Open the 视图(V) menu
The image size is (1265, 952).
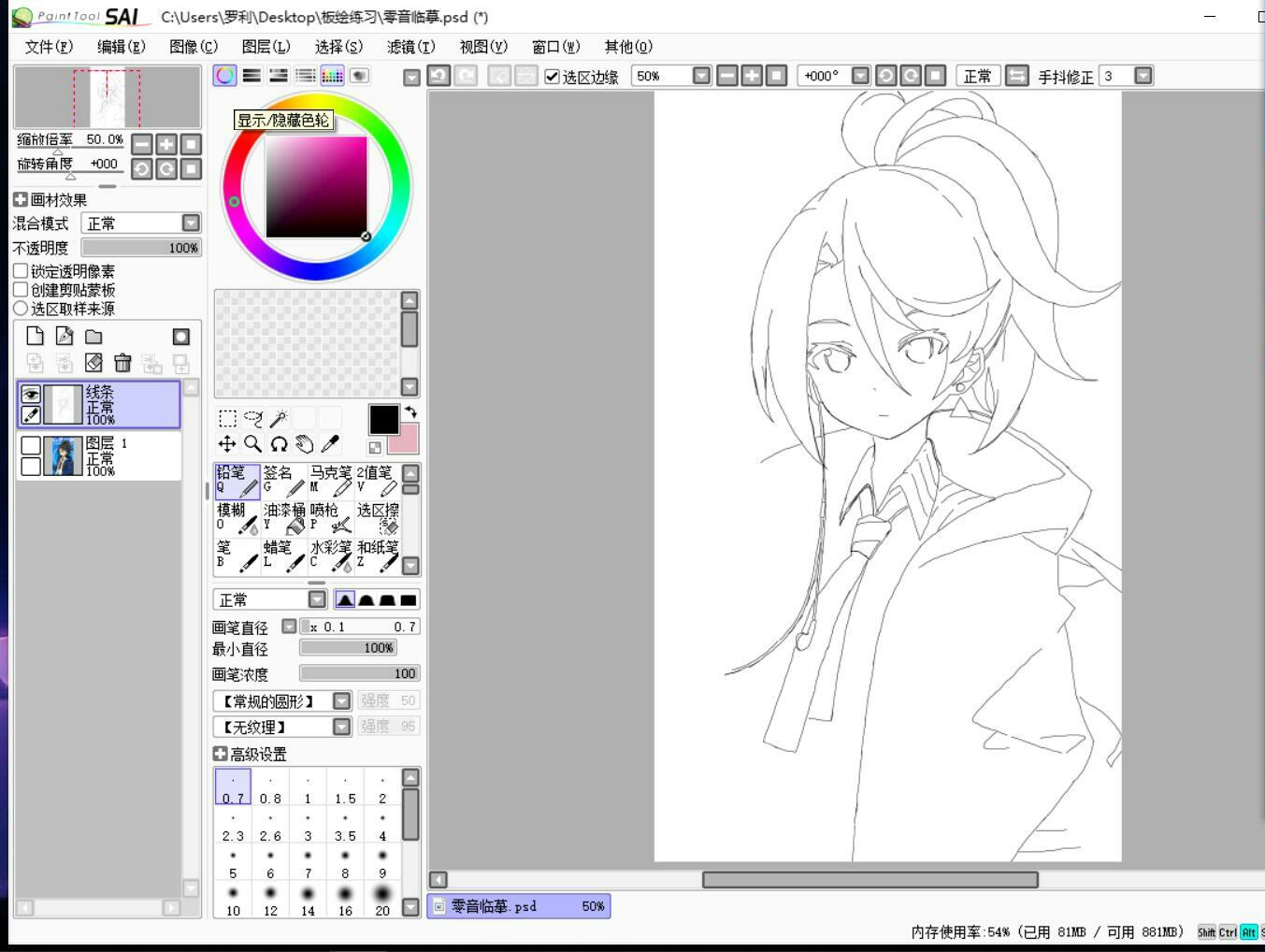(483, 46)
